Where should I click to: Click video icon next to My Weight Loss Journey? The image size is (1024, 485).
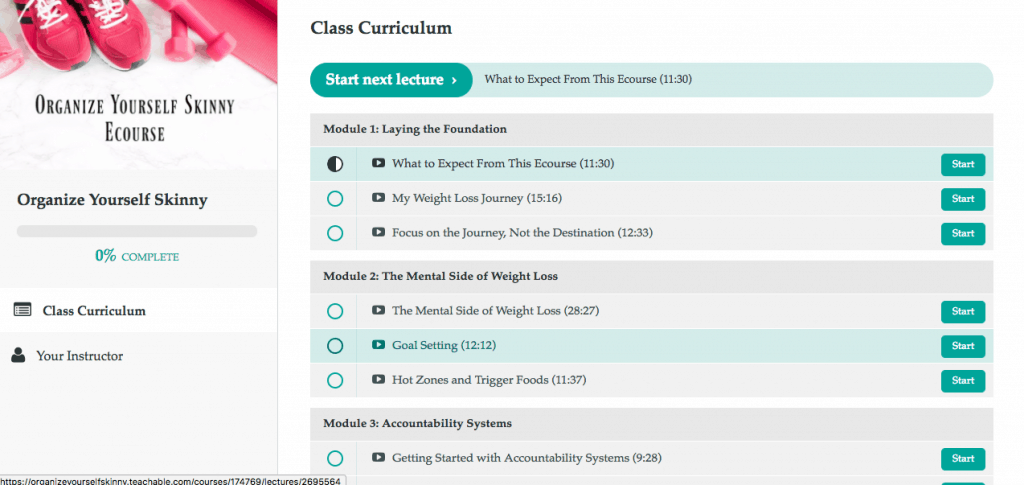point(378,198)
